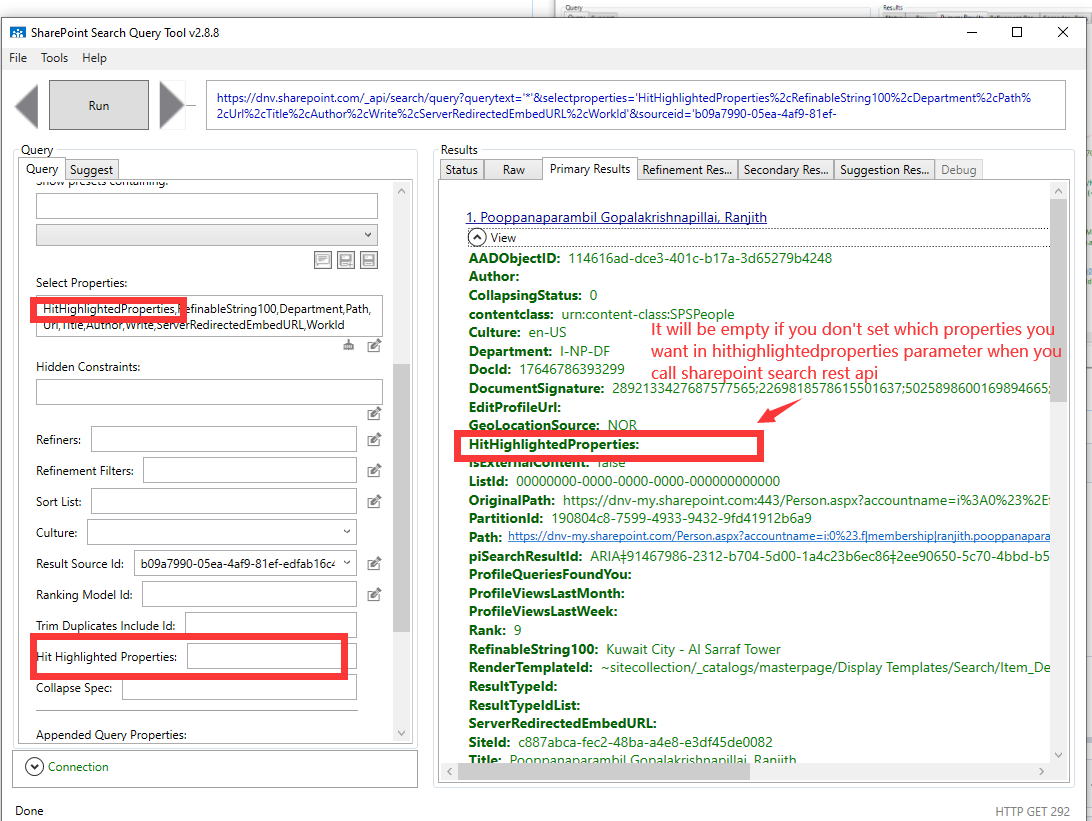Open the edit pencil beside Hidden Constraints
The image size is (1092, 821).
373,412
